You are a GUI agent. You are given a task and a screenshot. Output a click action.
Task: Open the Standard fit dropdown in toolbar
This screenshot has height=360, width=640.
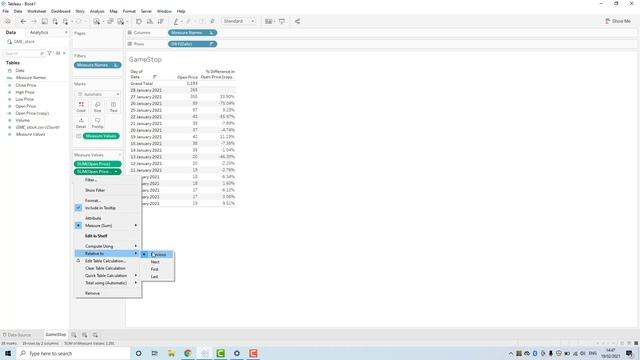point(239,21)
